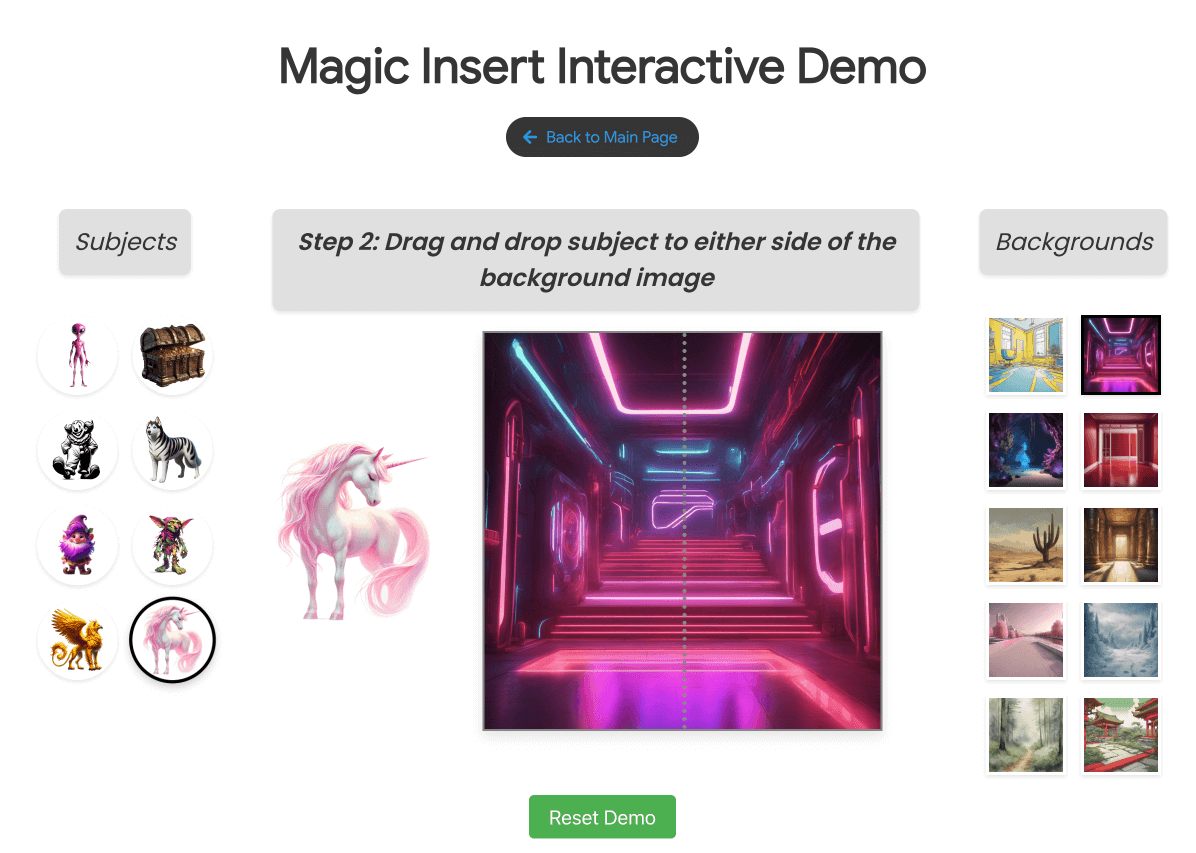Select the pink alien subject

77,355
